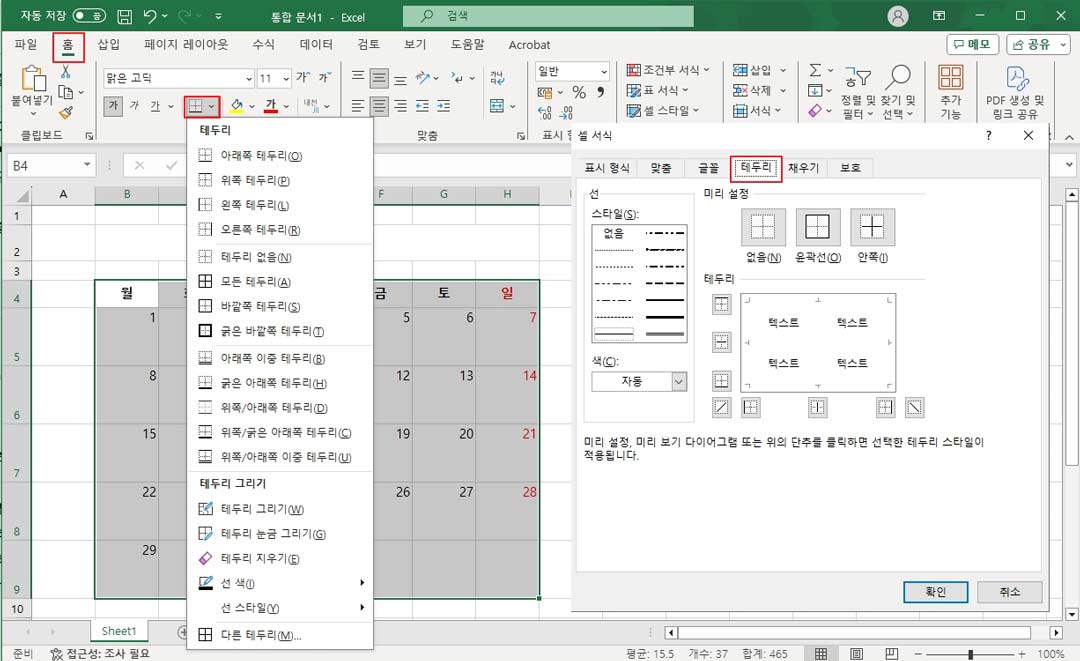Click the align right icon

pyautogui.click(x=400, y=106)
